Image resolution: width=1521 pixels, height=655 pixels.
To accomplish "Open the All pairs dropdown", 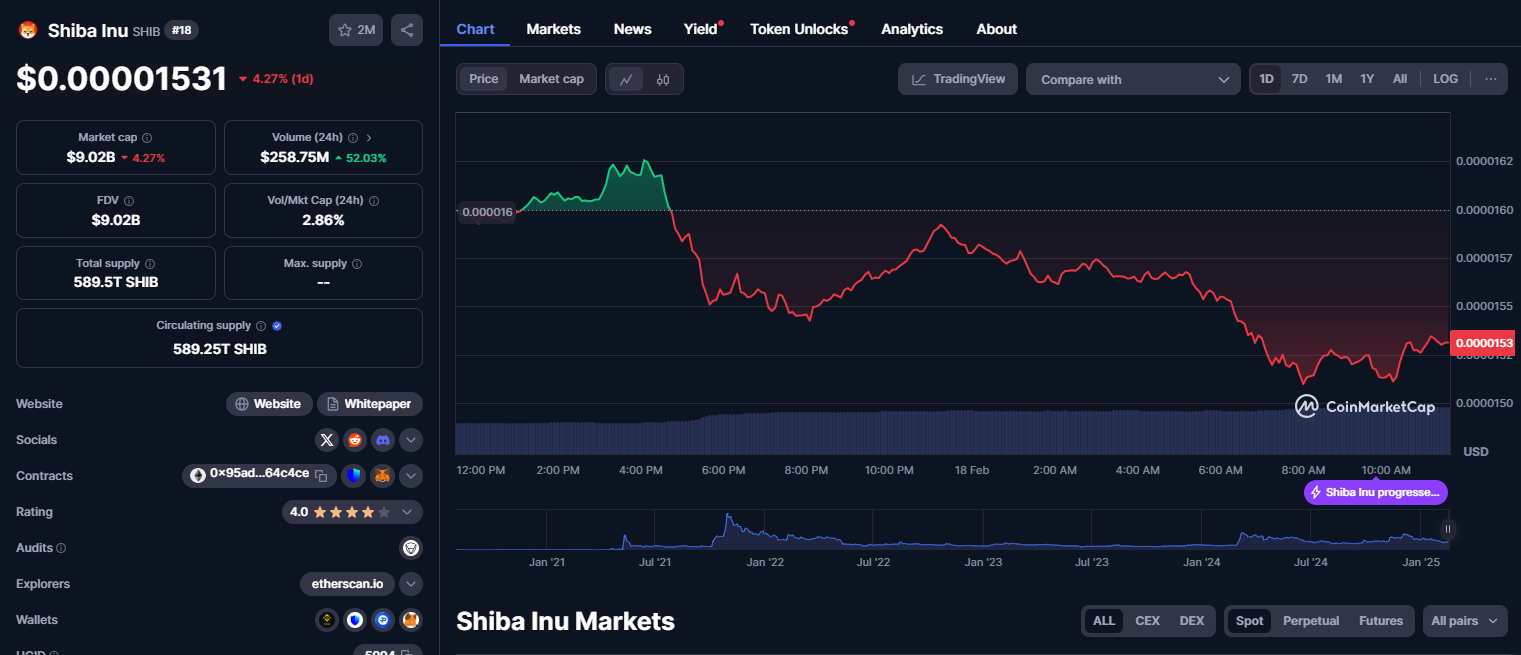I will pos(1465,621).
